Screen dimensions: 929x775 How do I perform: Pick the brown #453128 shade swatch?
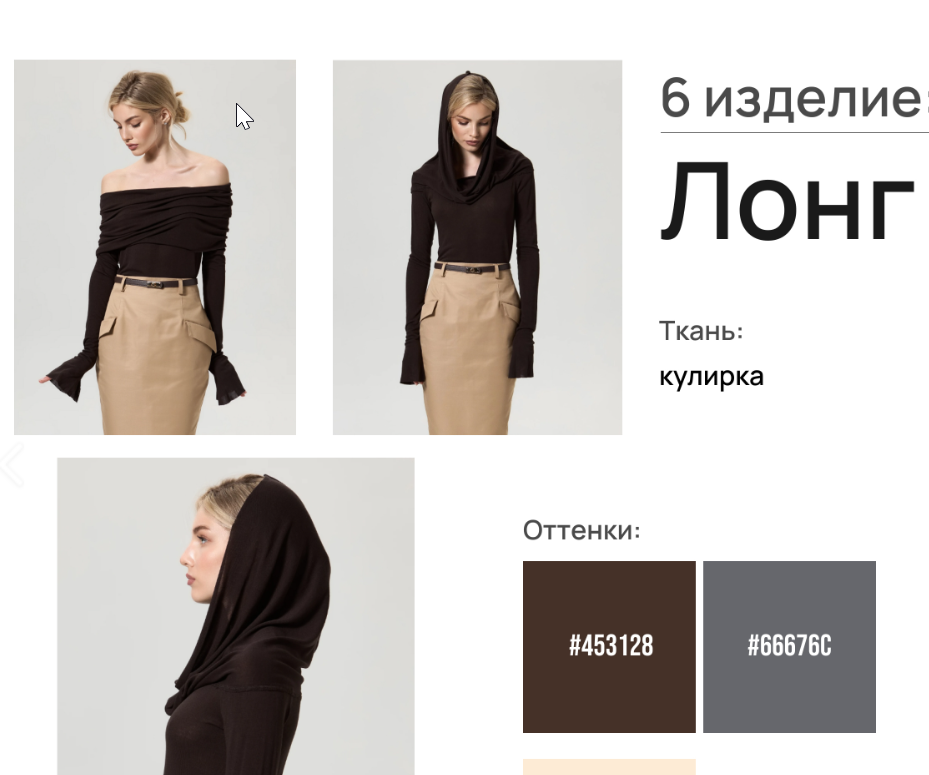[x=609, y=646]
